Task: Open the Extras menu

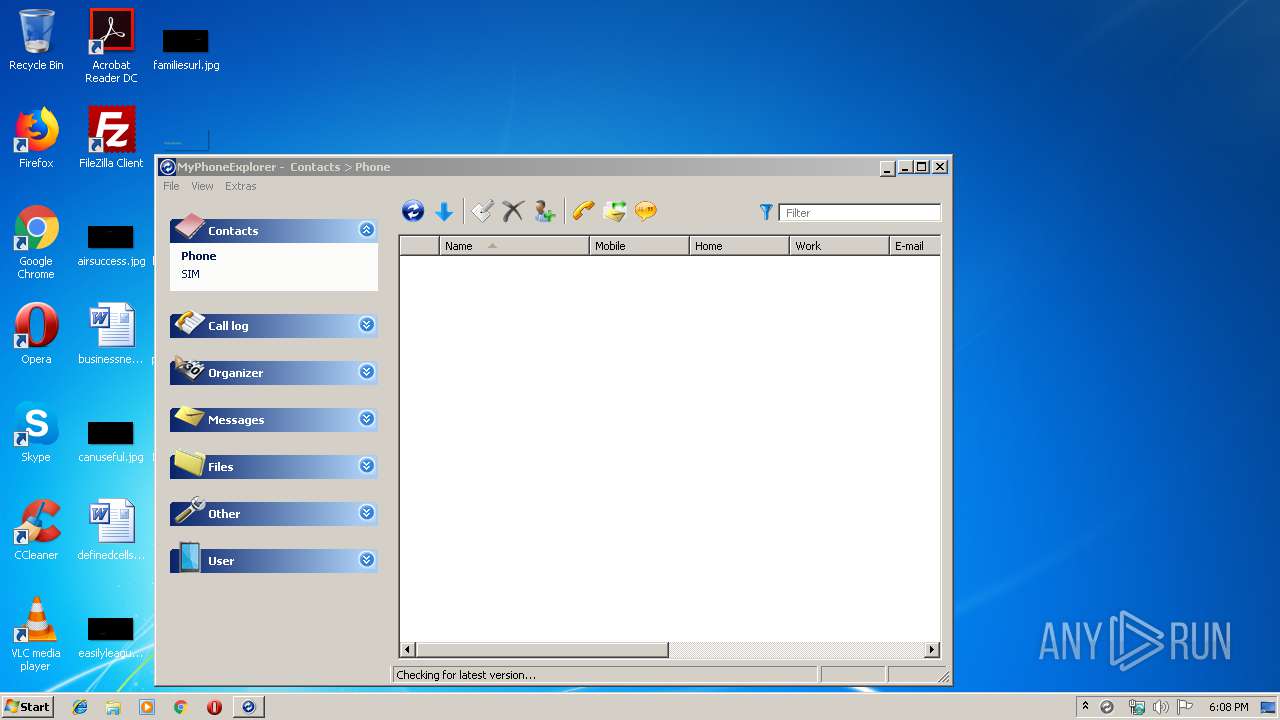Action: (240, 186)
